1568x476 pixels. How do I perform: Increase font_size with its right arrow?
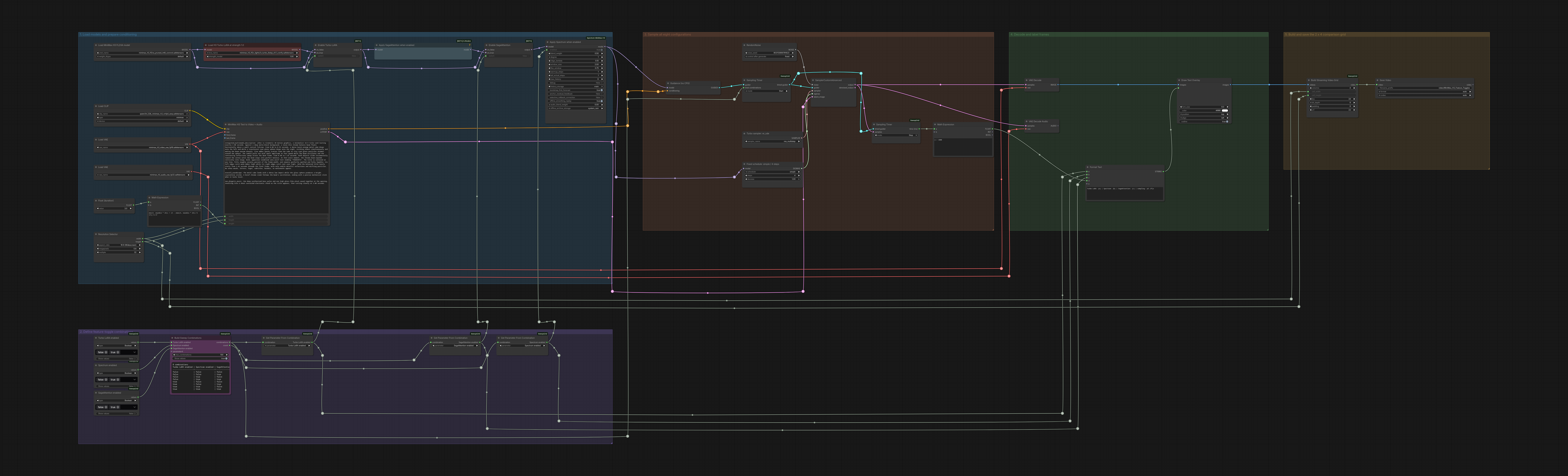(1228, 107)
